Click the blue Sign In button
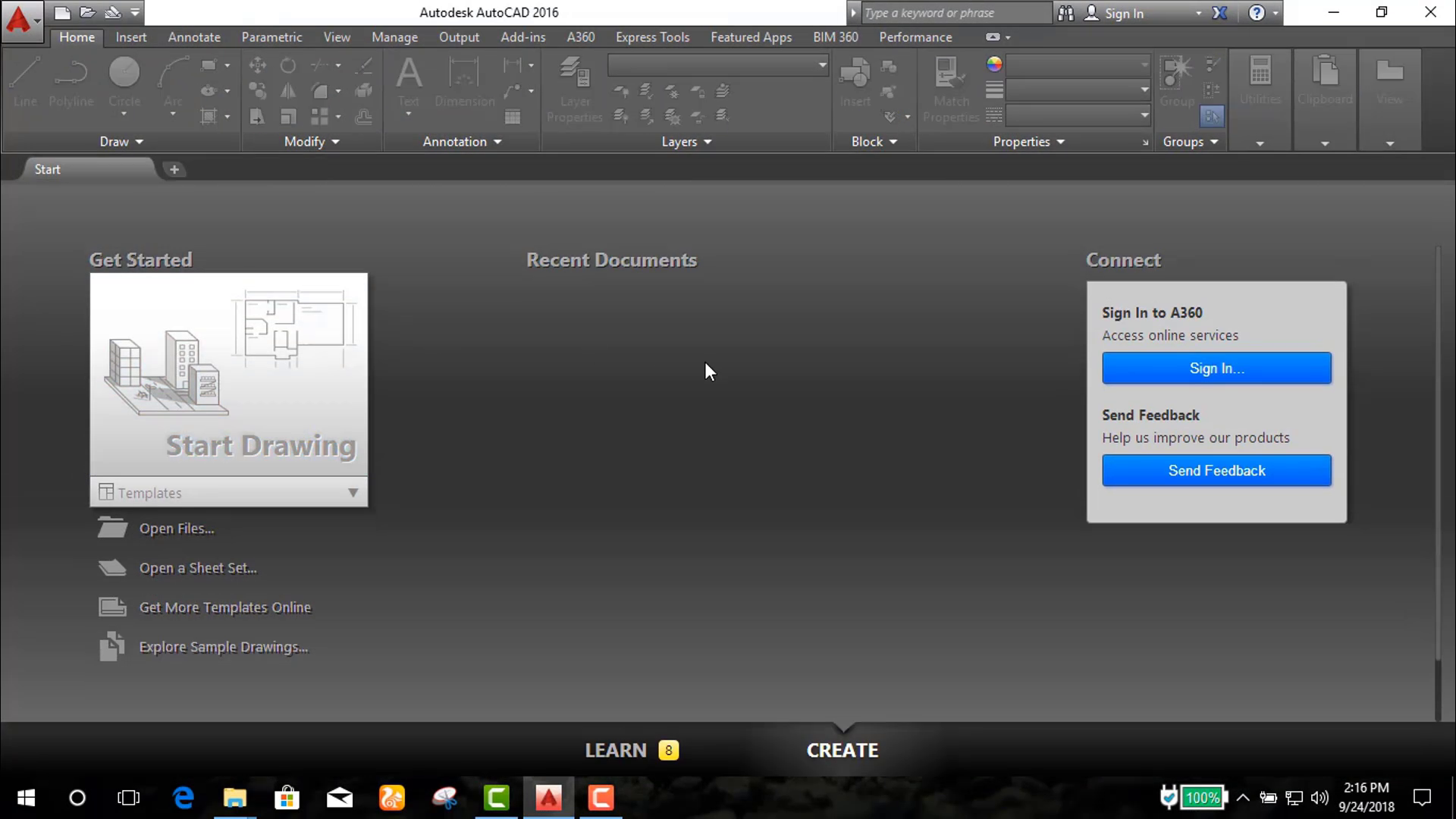 pyautogui.click(x=1216, y=368)
